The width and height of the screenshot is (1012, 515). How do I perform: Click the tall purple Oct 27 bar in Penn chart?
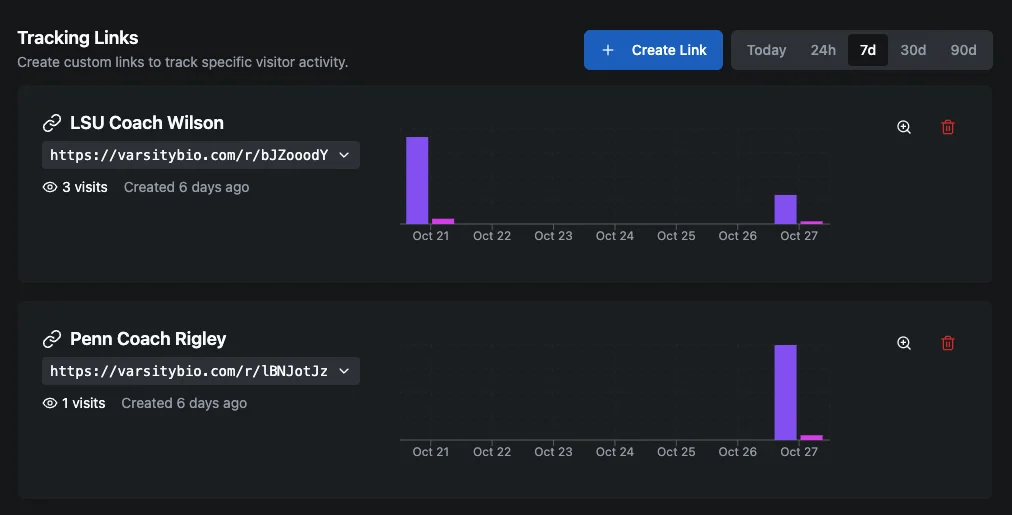click(x=785, y=392)
